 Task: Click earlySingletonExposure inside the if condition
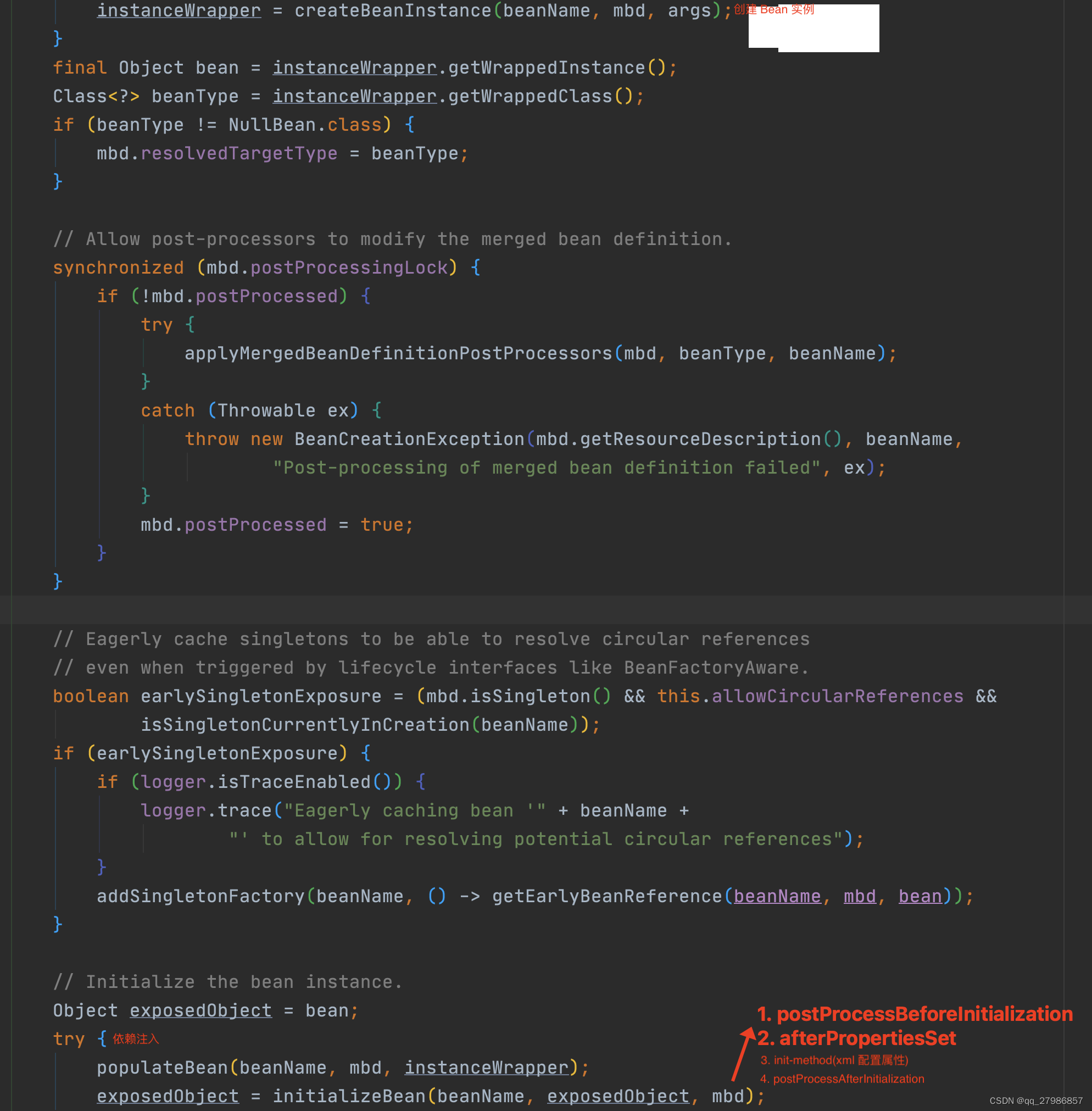pos(218,753)
